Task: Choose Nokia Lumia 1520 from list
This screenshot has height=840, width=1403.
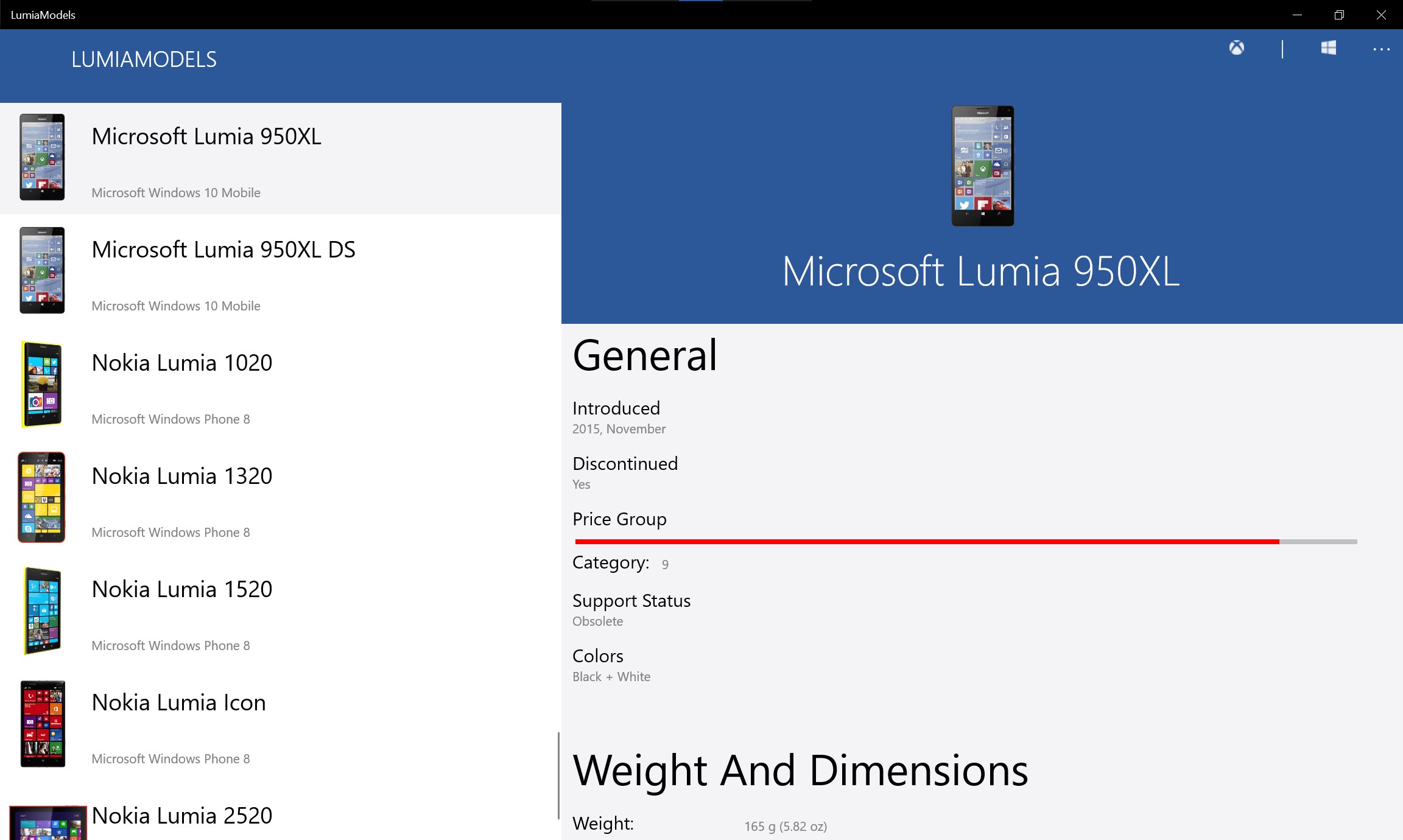Action: (281, 611)
